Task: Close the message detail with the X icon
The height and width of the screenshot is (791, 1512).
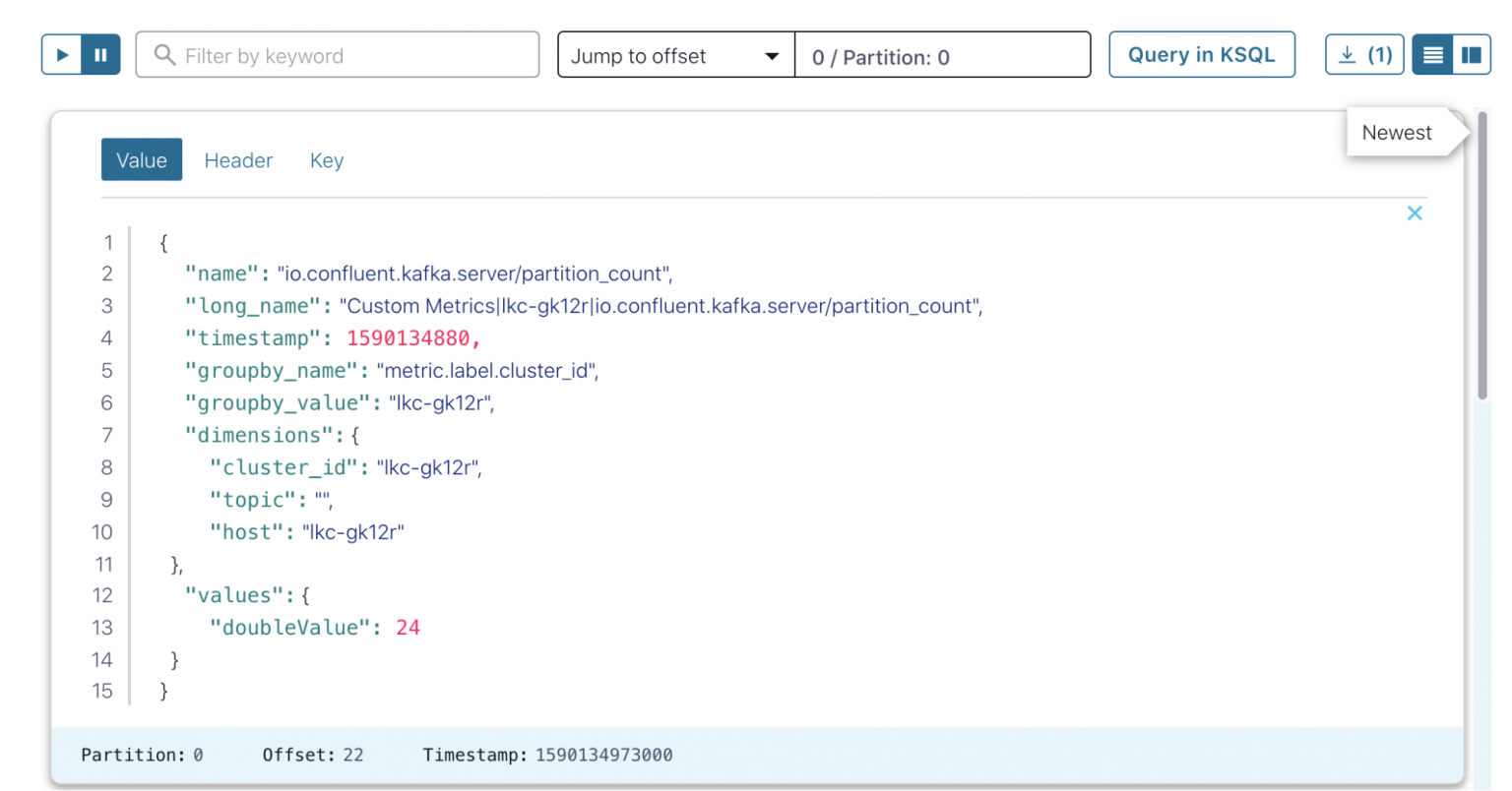Action: click(1415, 213)
